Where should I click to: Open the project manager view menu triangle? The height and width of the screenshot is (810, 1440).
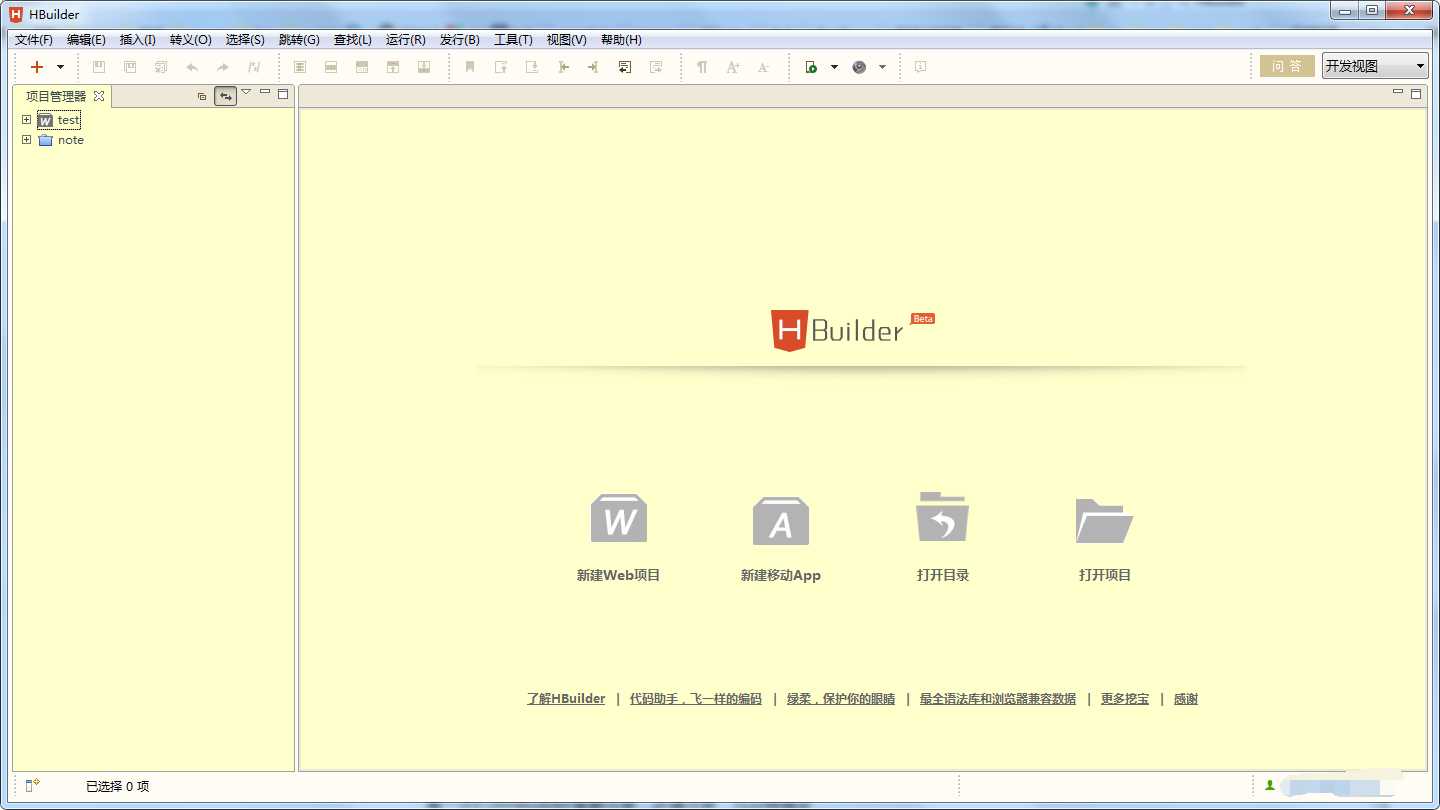point(246,92)
